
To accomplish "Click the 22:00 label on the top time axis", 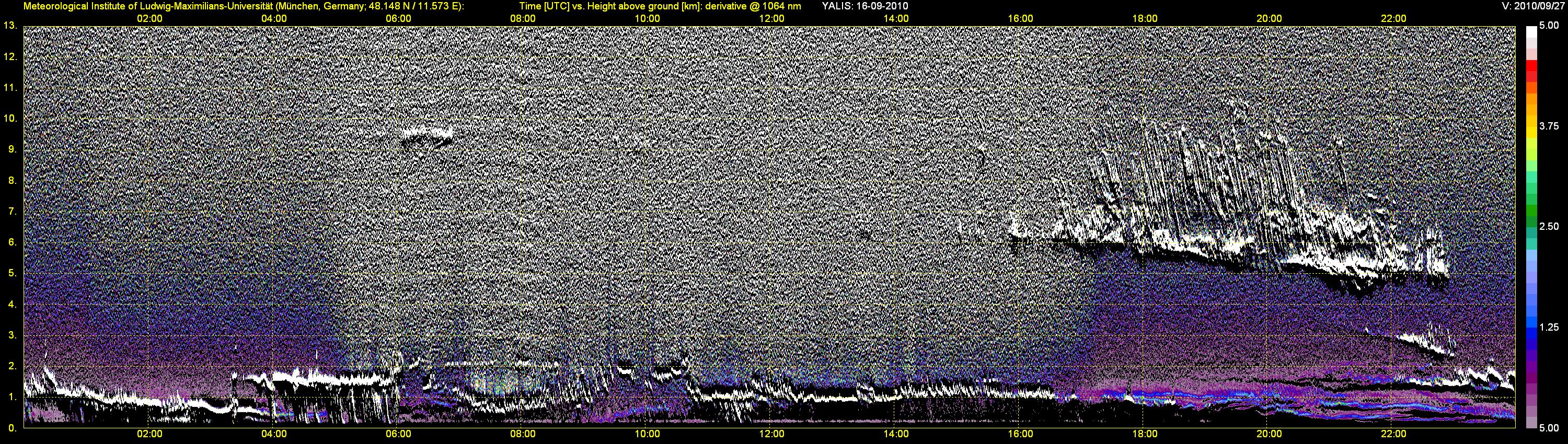I will [x=1393, y=19].
